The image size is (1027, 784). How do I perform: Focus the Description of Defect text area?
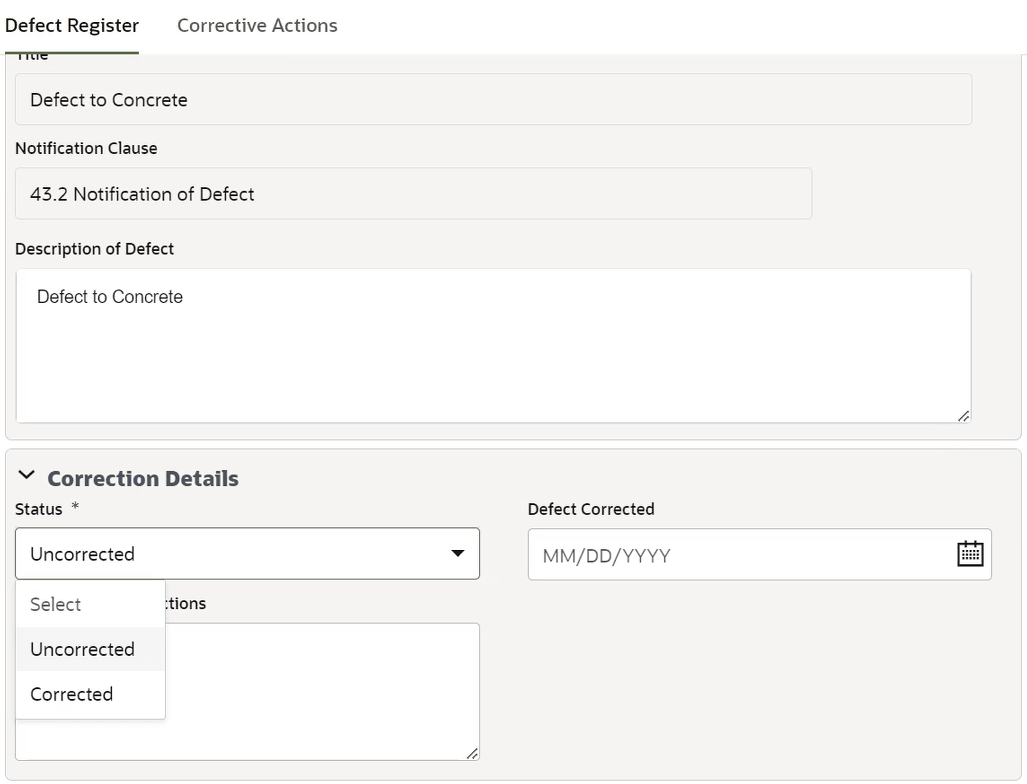pyautogui.click(x=493, y=346)
